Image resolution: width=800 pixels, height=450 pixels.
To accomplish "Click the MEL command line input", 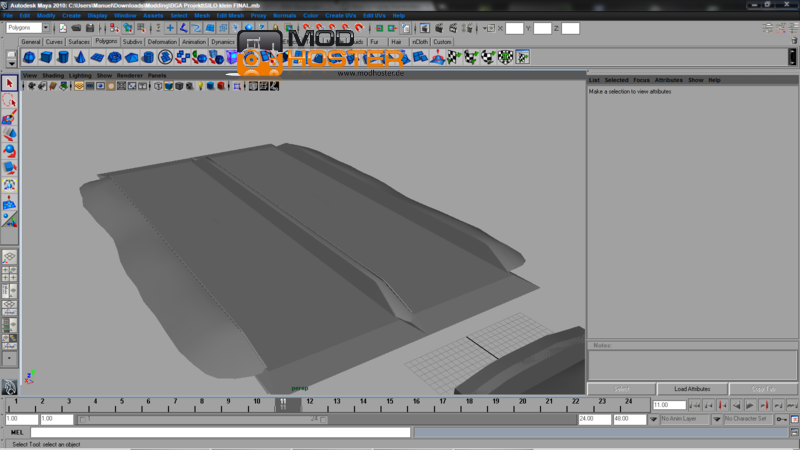I will point(220,433).
